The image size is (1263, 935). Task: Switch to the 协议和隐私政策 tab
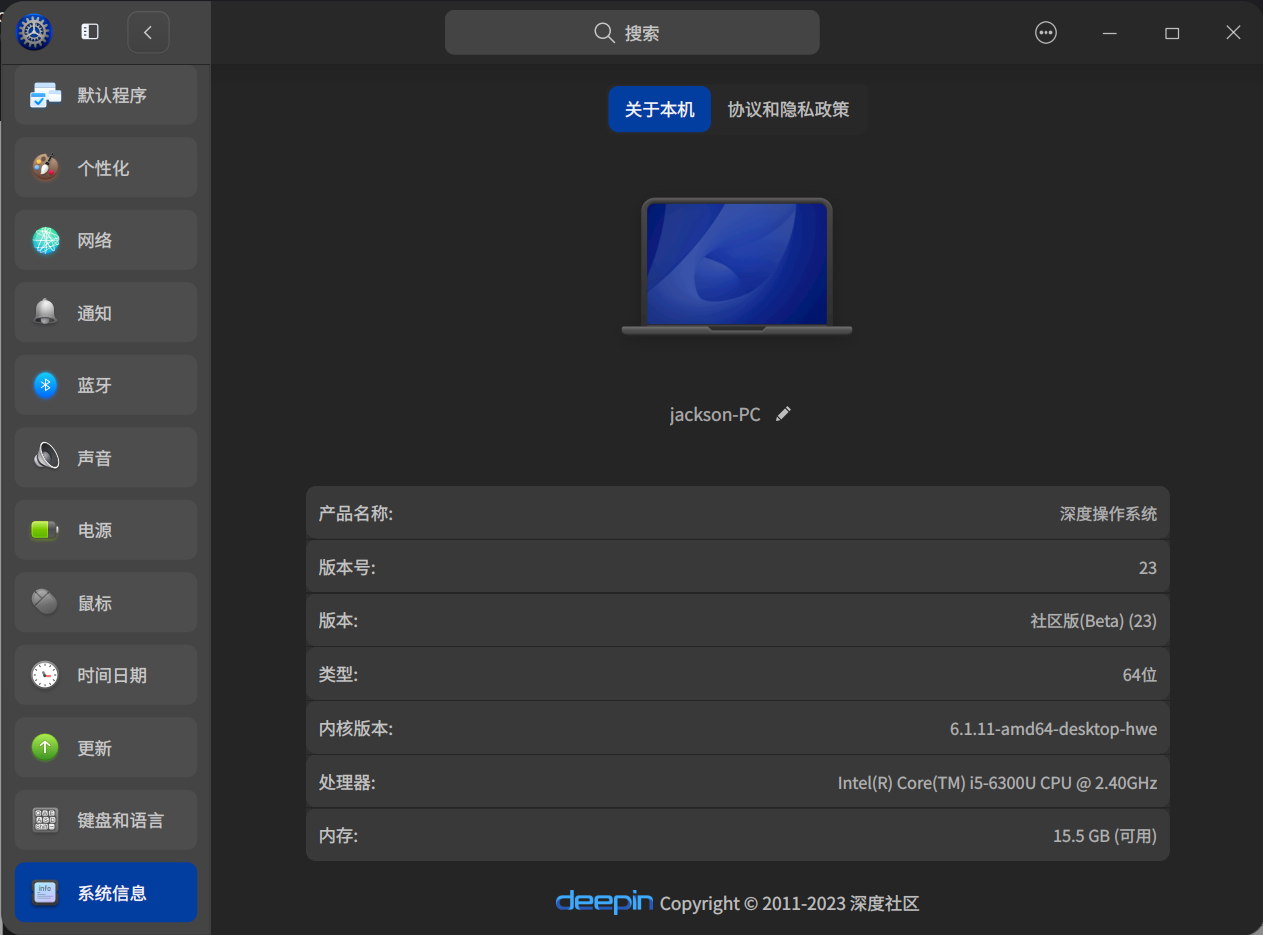click(789, 109)
